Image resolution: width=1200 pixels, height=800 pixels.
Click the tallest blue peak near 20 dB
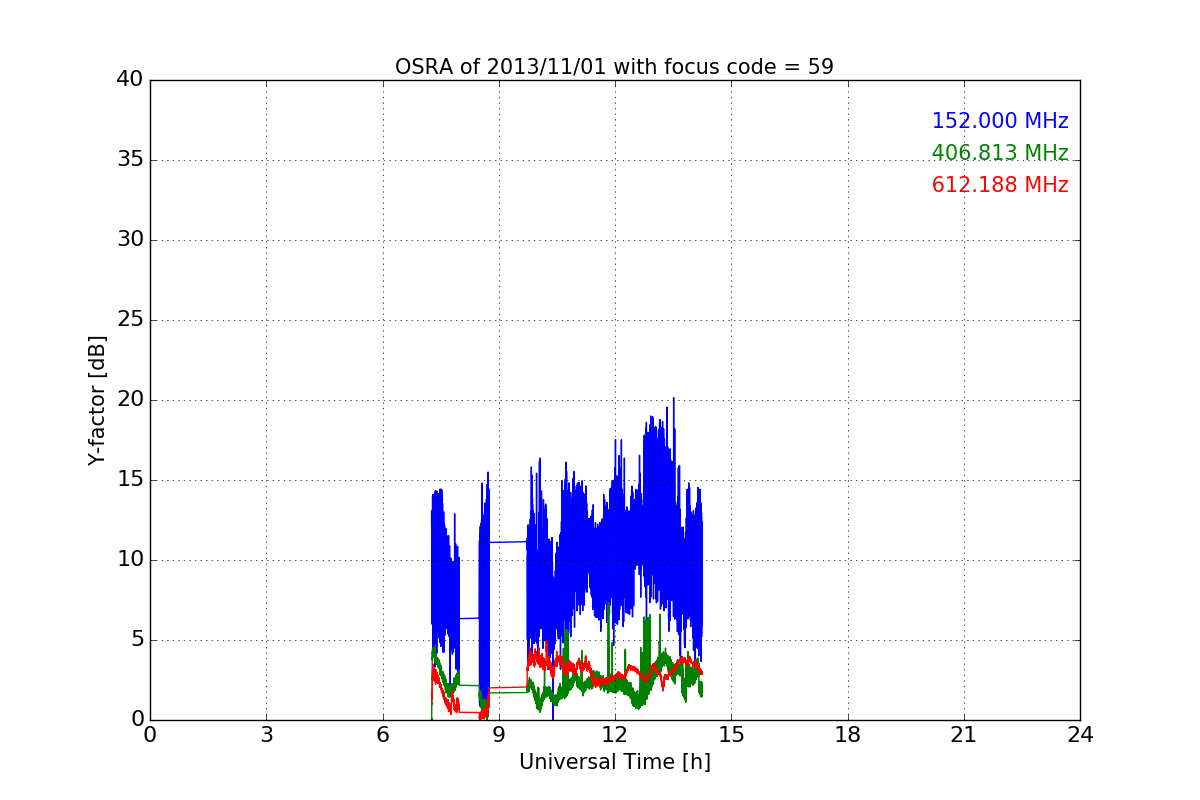click(x=673, y=400)
